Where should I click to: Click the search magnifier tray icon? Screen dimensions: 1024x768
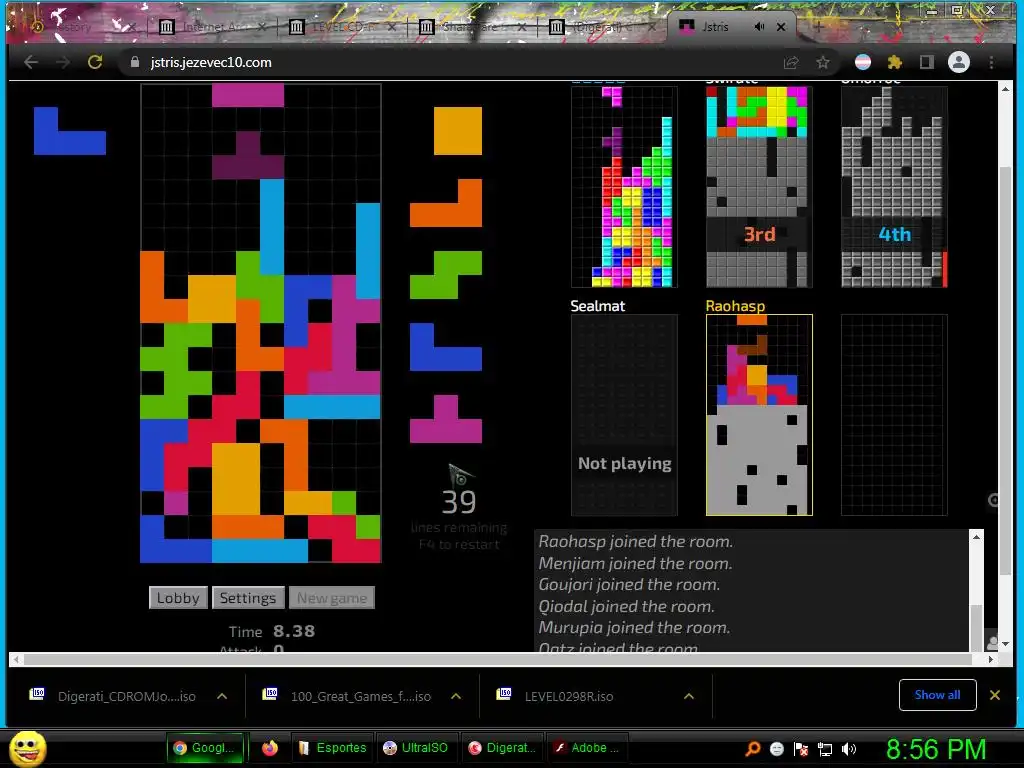coord(753,749)
